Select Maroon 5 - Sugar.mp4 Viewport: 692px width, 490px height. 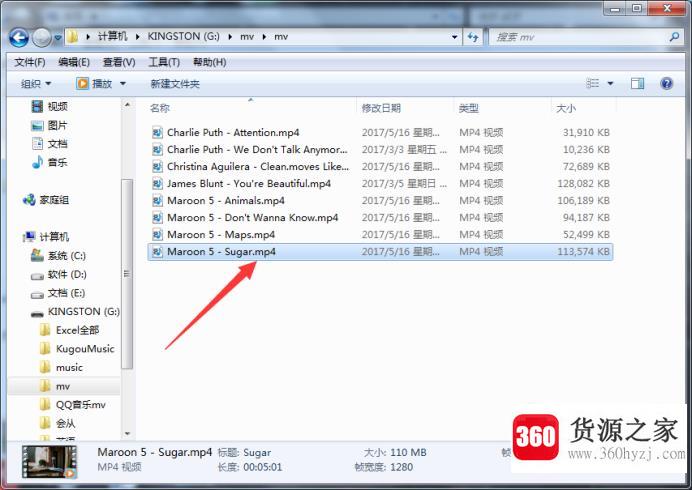coord(380,252)
